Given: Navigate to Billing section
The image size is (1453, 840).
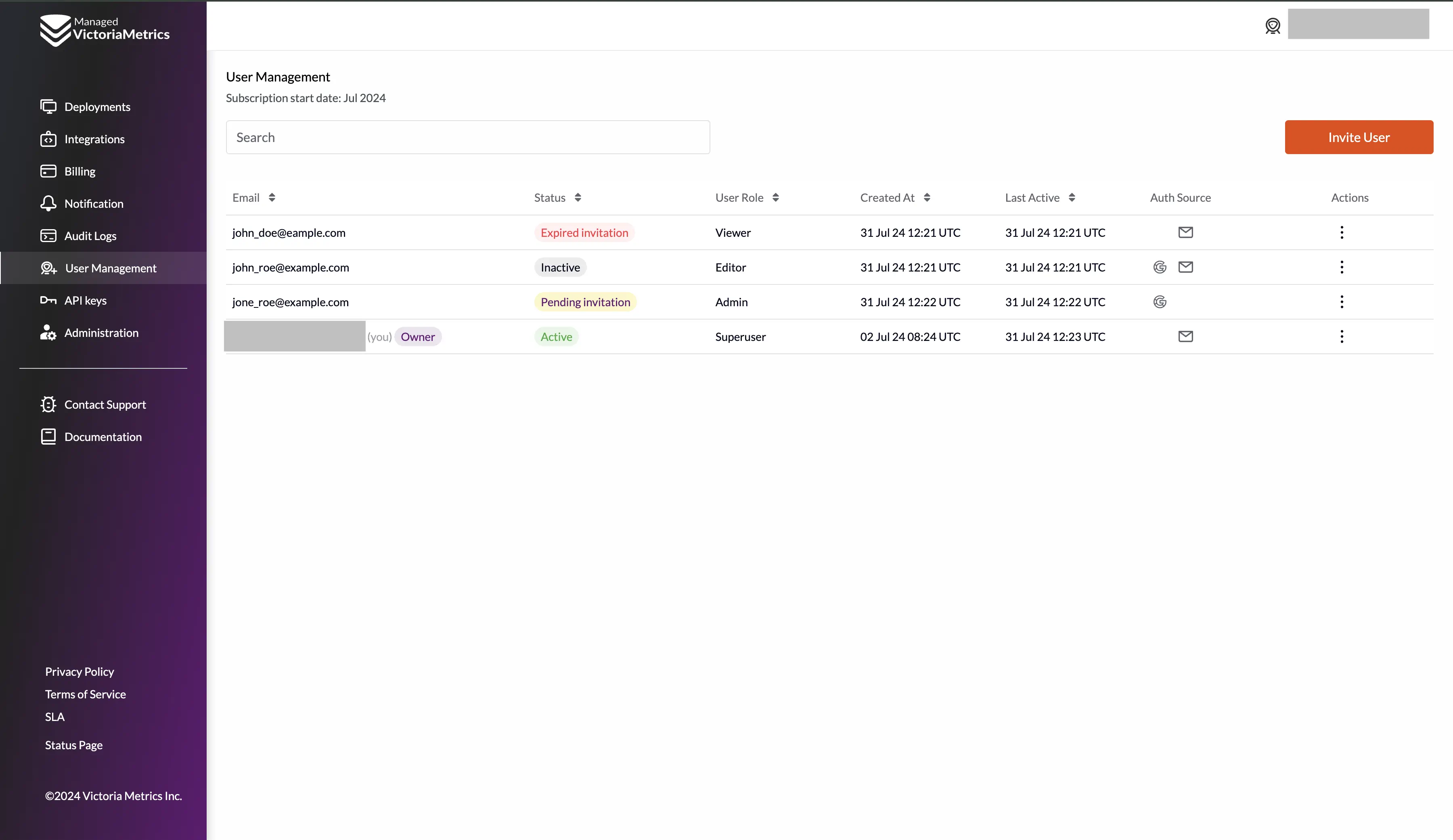Looking at the screenshot, I should (80, 171).
